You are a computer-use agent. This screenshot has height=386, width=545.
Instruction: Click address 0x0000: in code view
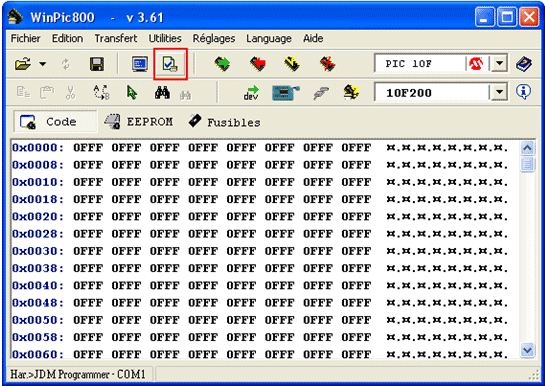pyautogui.click(x=38, y=148)
